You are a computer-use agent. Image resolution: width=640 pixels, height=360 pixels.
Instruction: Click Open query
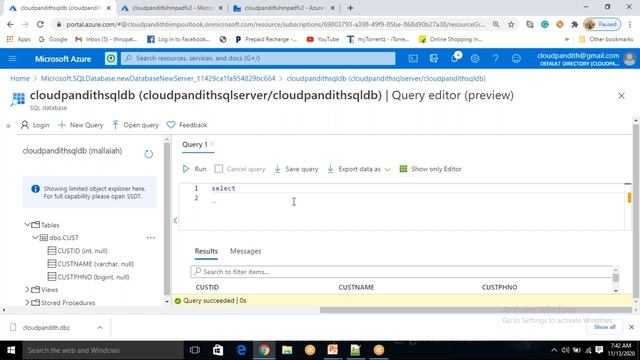click(136, 125)
